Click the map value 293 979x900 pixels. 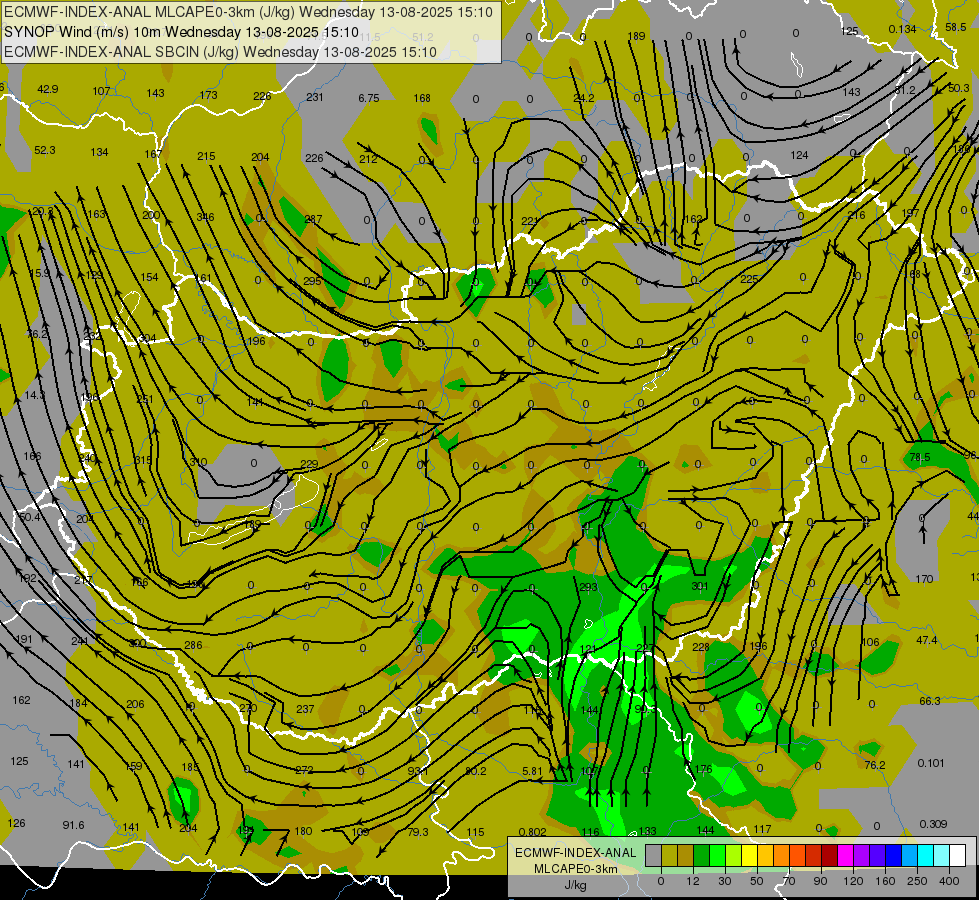click(588, 586)
